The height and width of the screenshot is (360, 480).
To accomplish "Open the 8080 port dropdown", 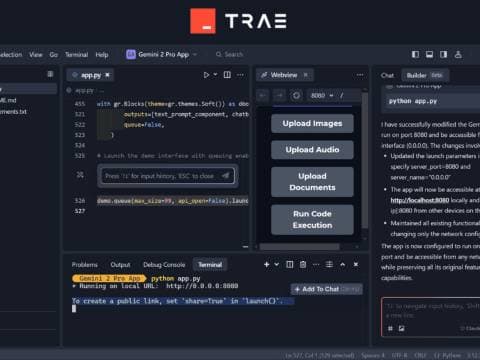I will pos(322,96).
